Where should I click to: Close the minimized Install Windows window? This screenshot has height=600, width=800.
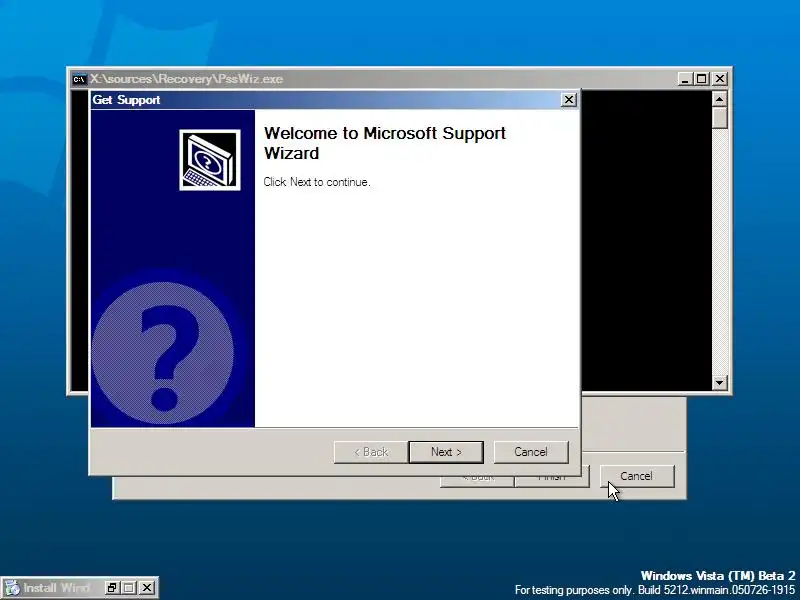point(146,588)
